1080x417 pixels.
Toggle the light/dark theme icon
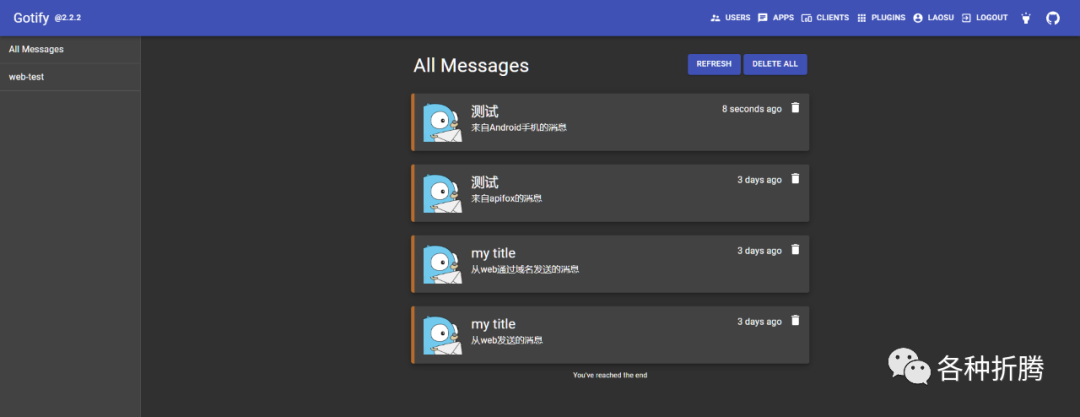pyautogui.click(x=1026, y=18)
